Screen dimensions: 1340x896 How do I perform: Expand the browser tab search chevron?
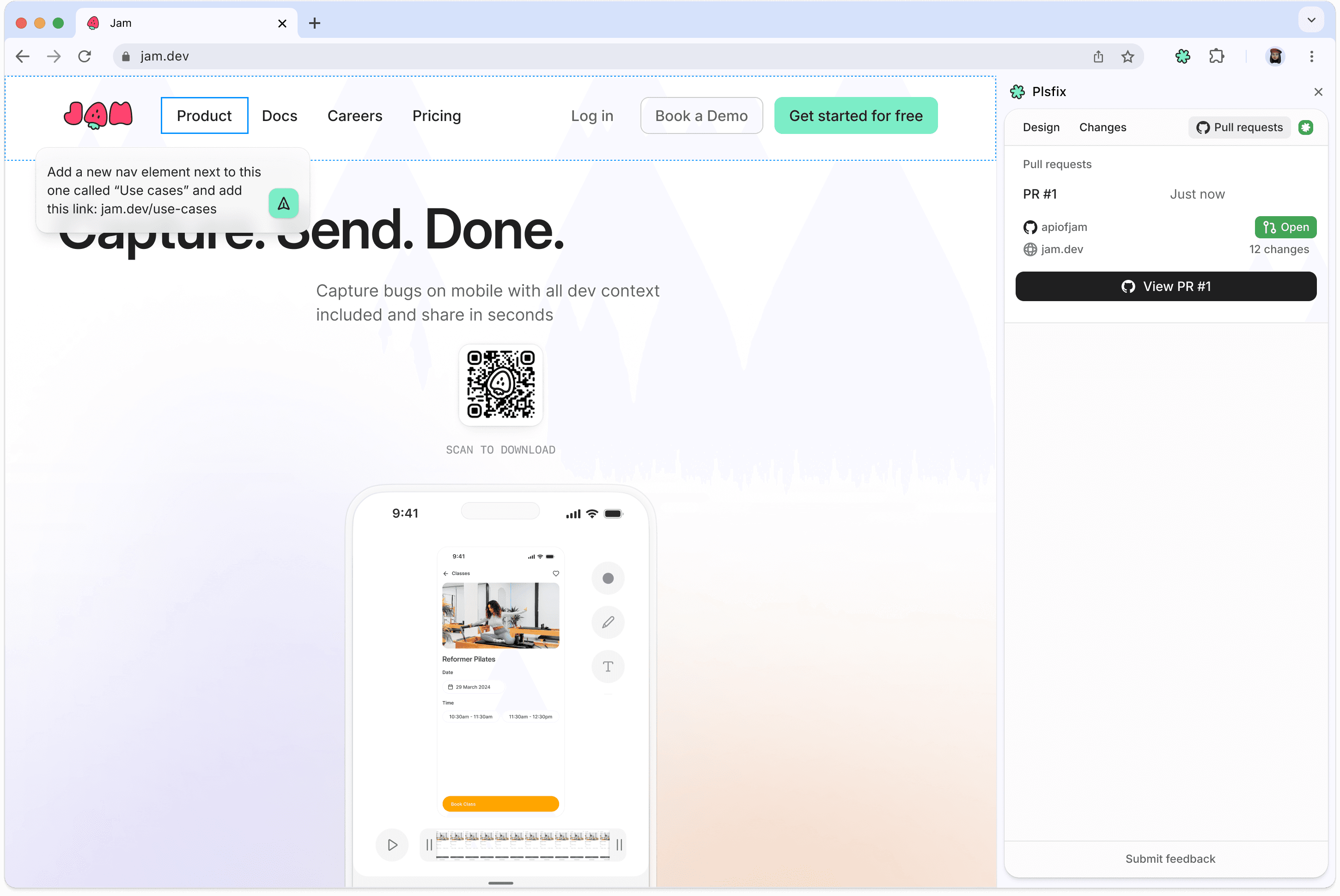1311,20
